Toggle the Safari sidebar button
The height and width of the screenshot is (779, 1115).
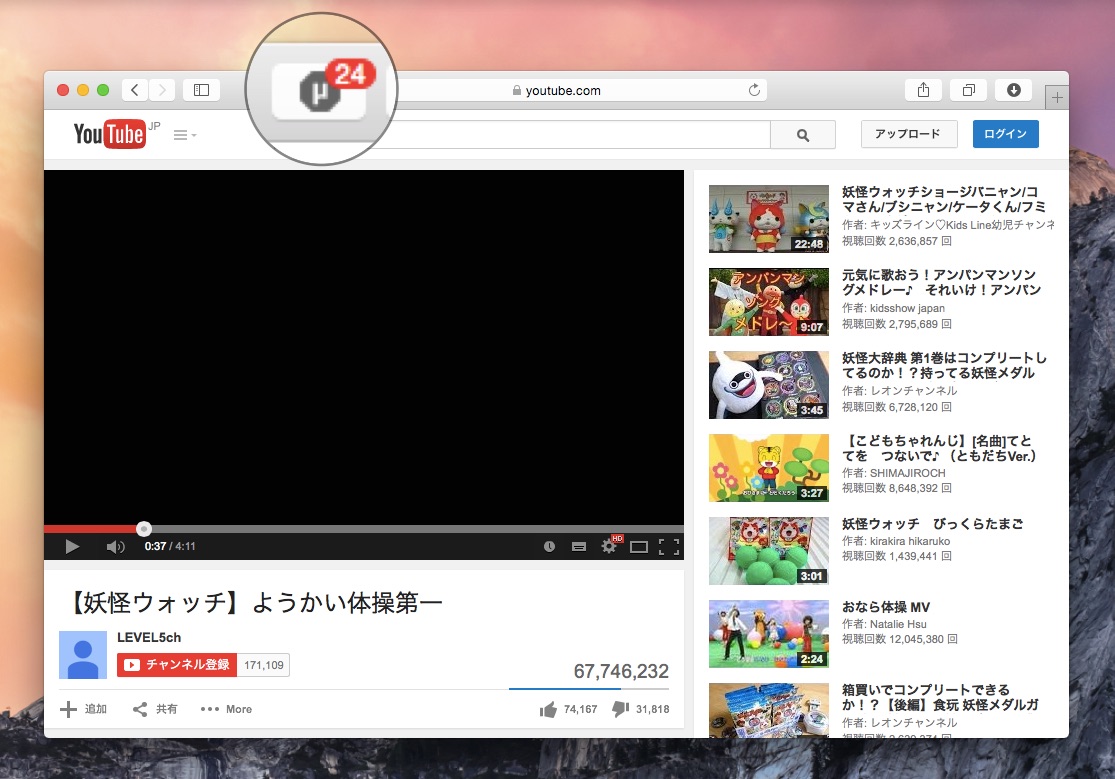coord(201,90)
